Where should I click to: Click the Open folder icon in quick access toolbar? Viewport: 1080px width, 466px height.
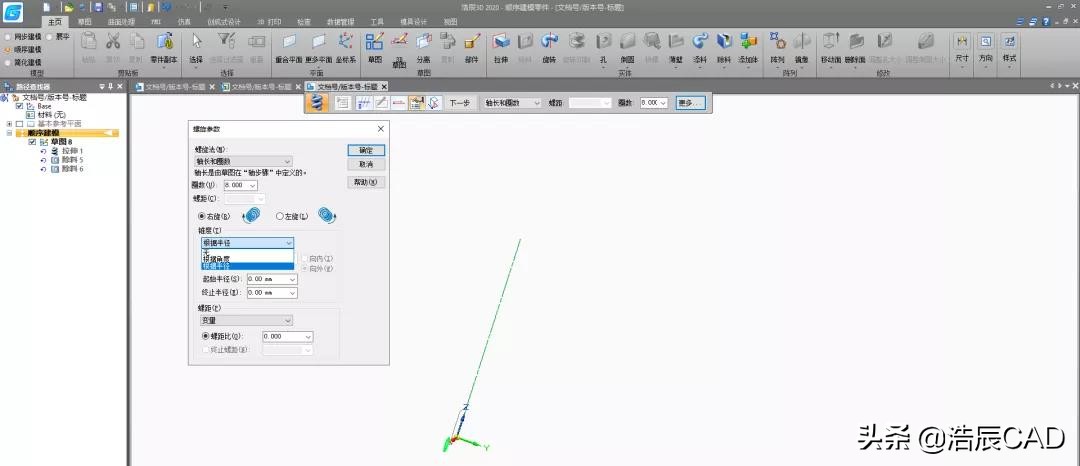[x=68, y=7]
